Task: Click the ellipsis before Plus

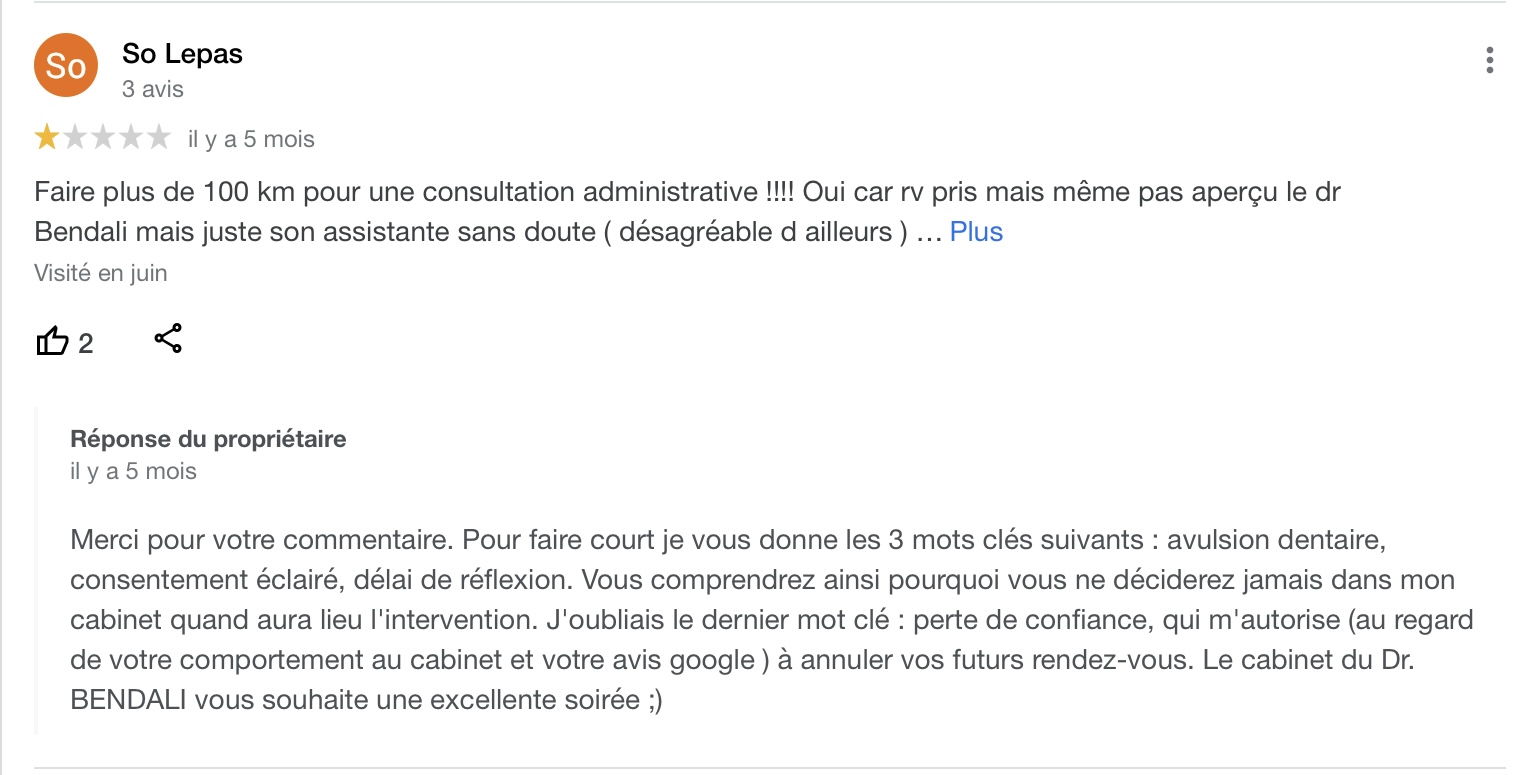Action: tap(929, 234)
